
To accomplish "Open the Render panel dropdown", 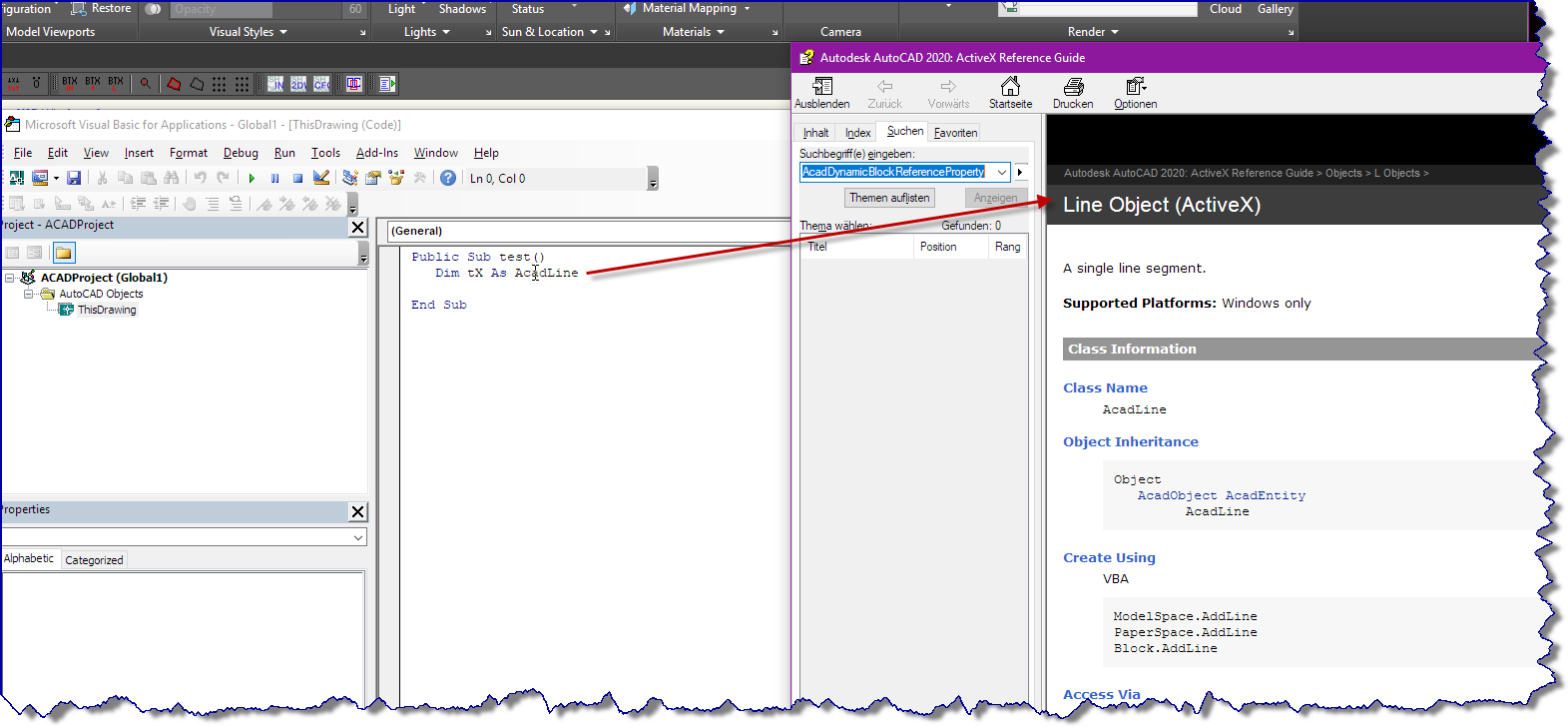I will (1115, 32).
